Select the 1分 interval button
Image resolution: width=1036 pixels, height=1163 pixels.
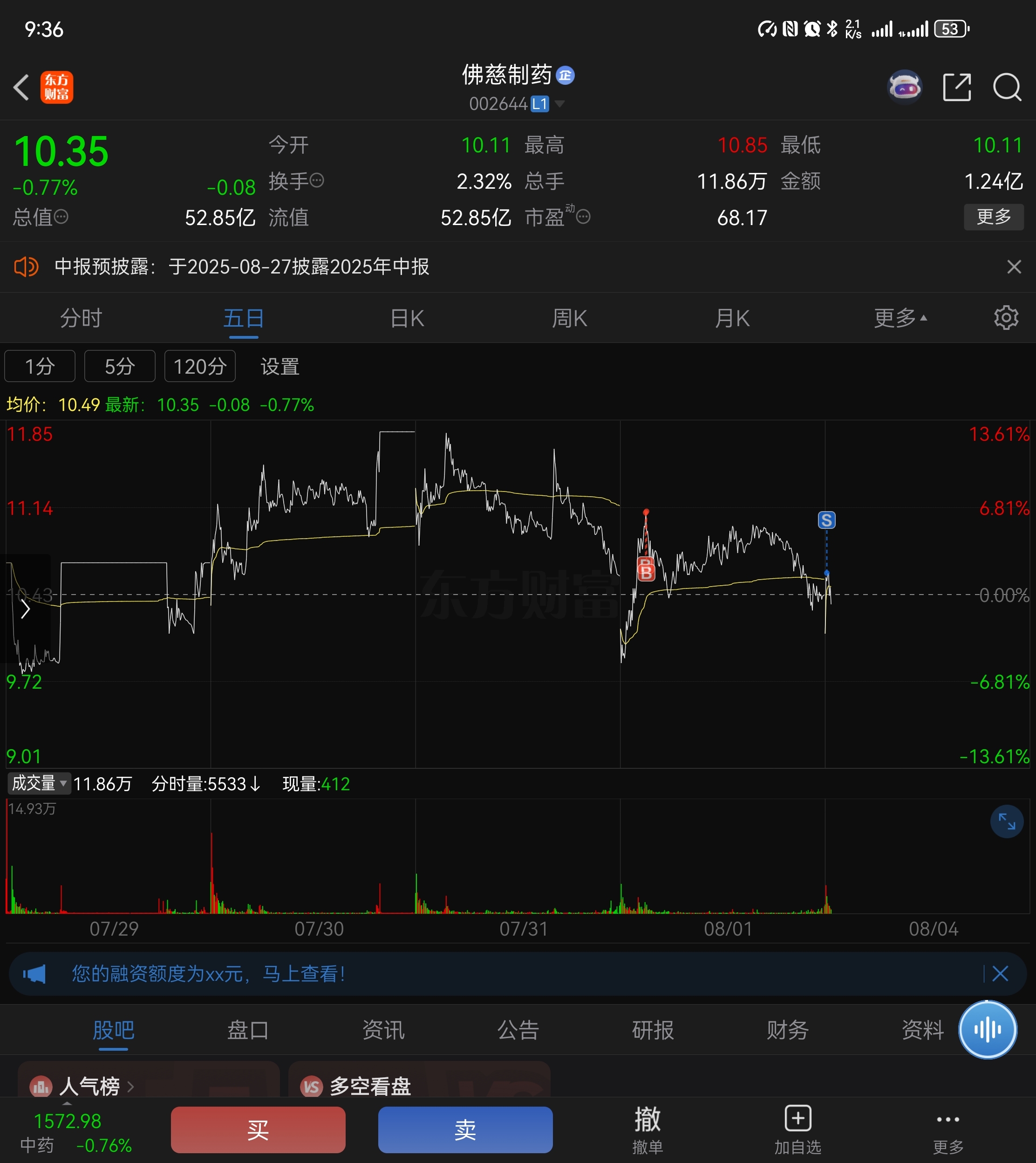40,366
